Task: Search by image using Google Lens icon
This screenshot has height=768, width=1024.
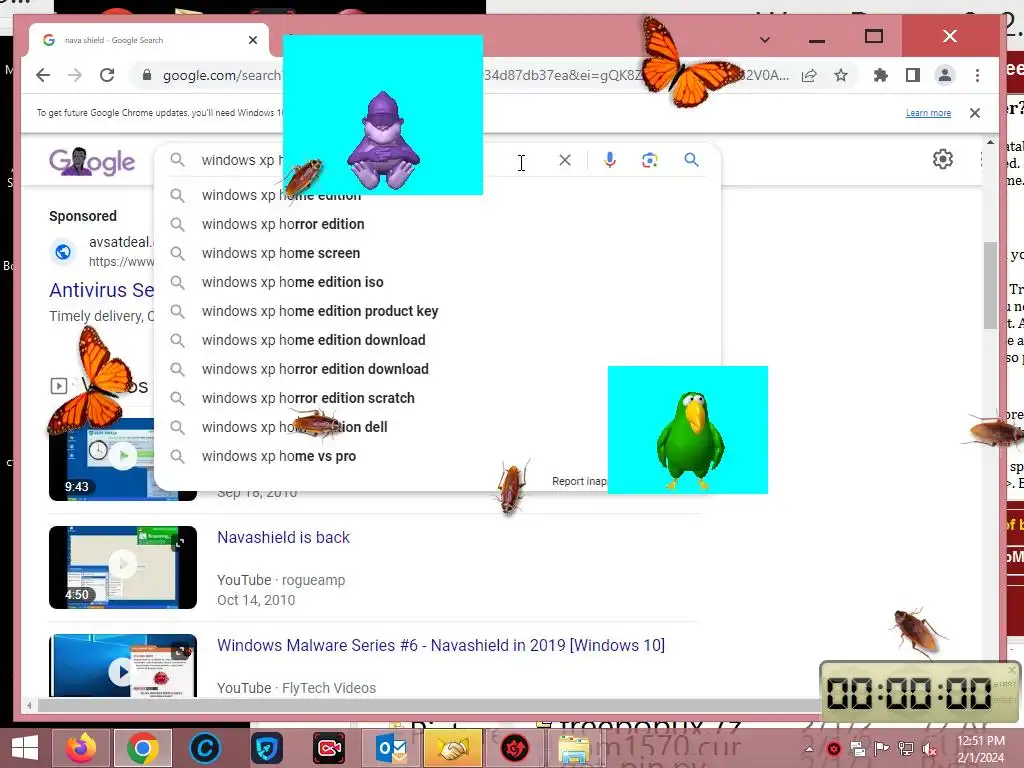Action: coord(649,160)
